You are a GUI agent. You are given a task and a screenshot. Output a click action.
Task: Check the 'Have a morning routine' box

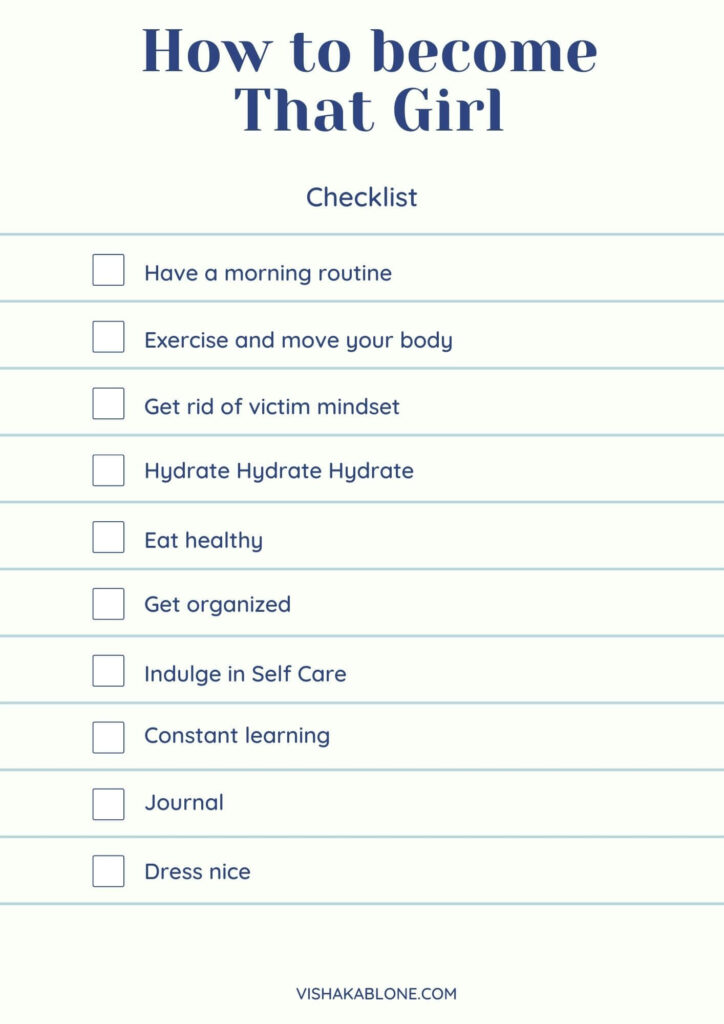click(x=108, y=270)
